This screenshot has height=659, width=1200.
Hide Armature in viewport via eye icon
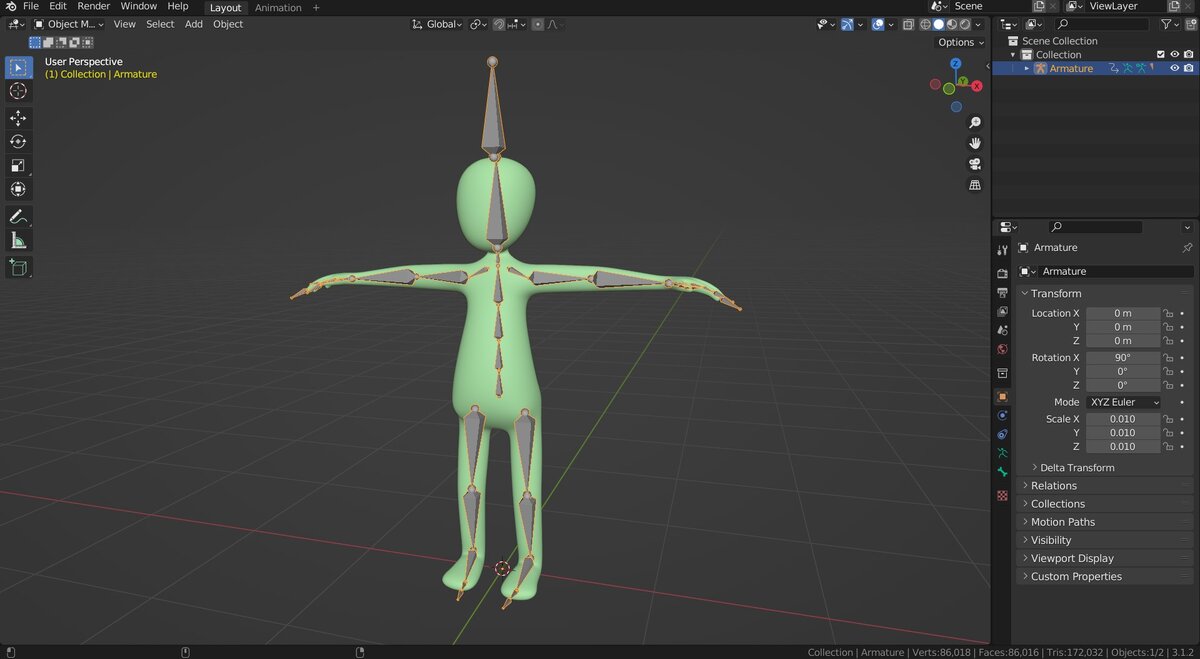click(x=1175, y=68)
